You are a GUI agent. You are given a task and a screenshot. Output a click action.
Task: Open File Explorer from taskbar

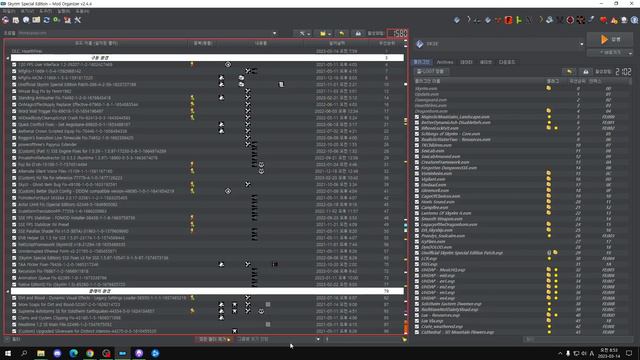point(40,353)
